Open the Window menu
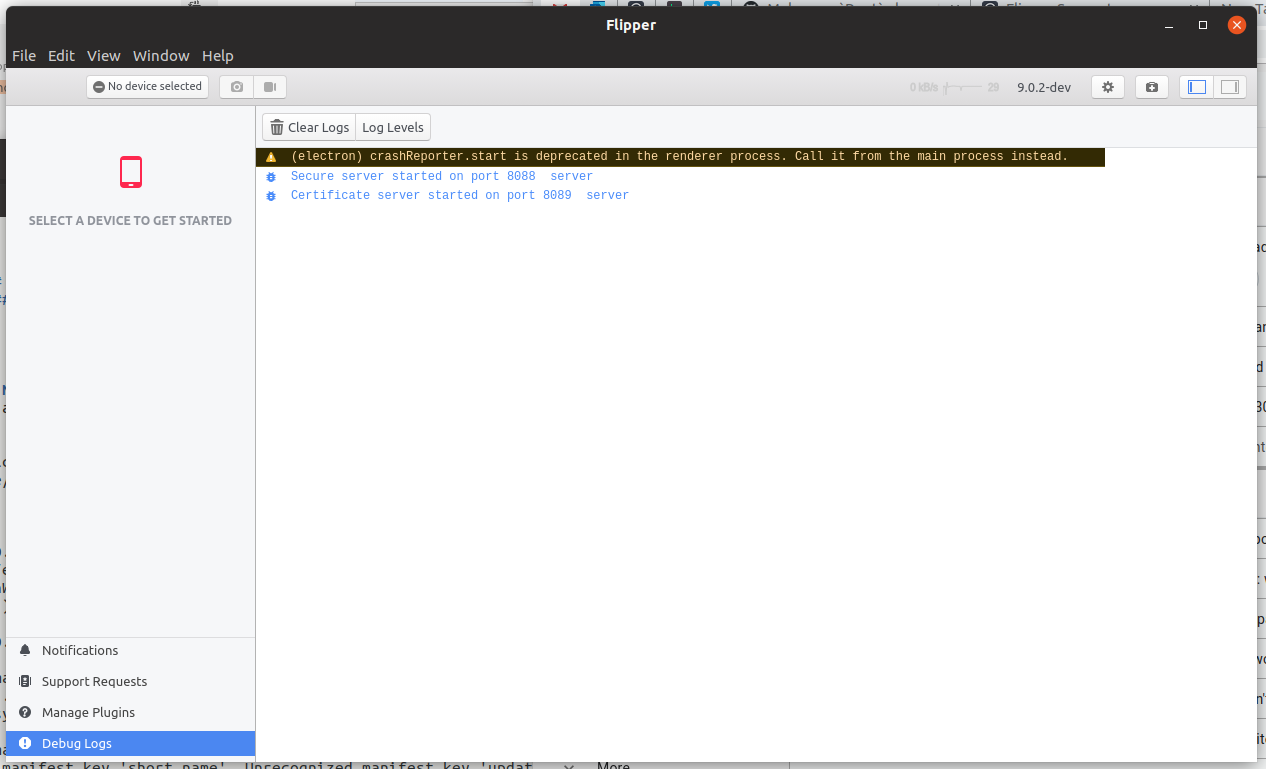The height and width of the screenshot is (769, 1266). [161, 56]
